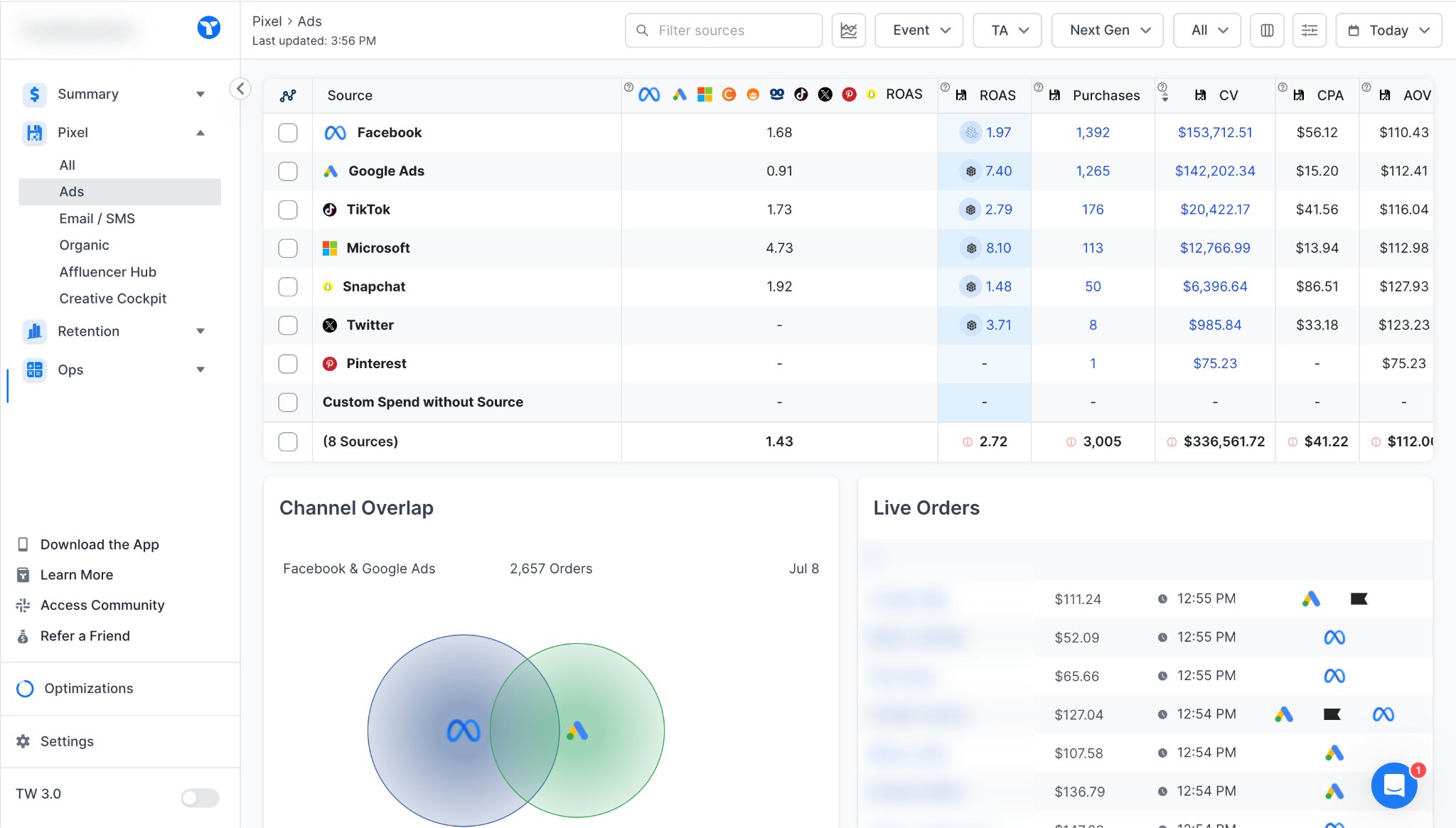Click the Google Ads icon in ROAS header
This screenshot has width=1456, height=828.
pos(680,95)
